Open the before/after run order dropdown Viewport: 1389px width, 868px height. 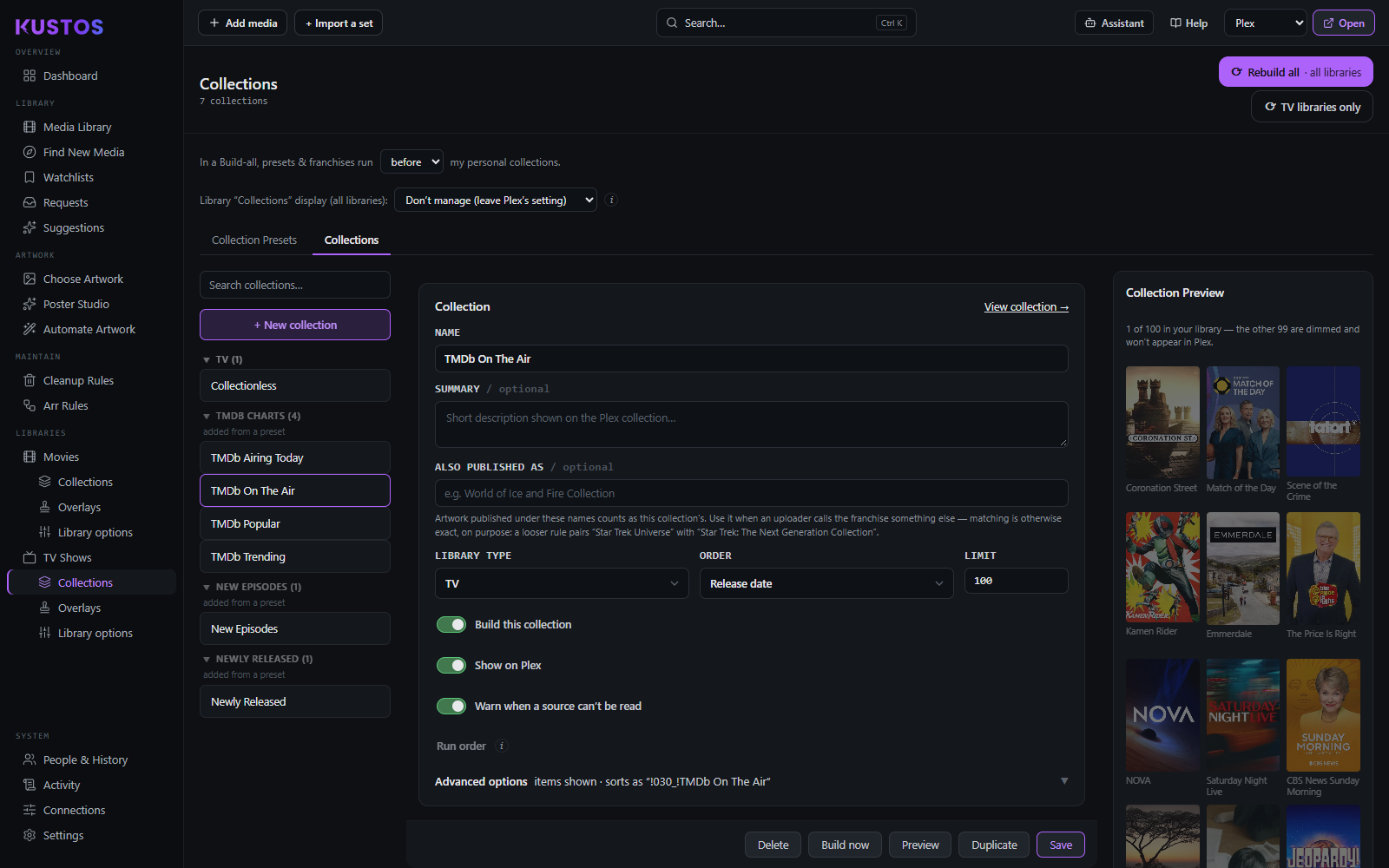point(412,162)
